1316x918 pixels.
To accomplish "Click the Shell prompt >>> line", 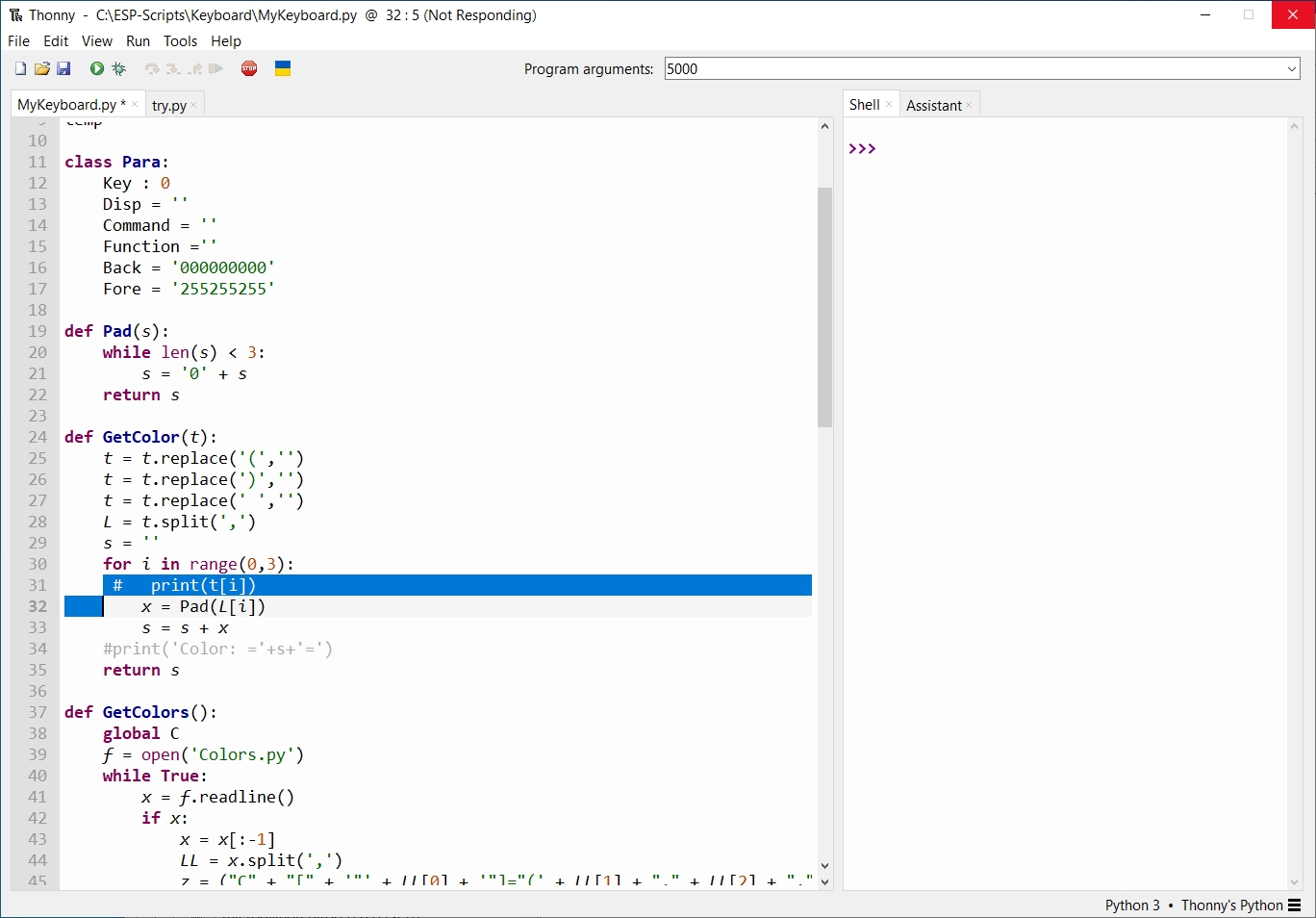I will [862, 148].
